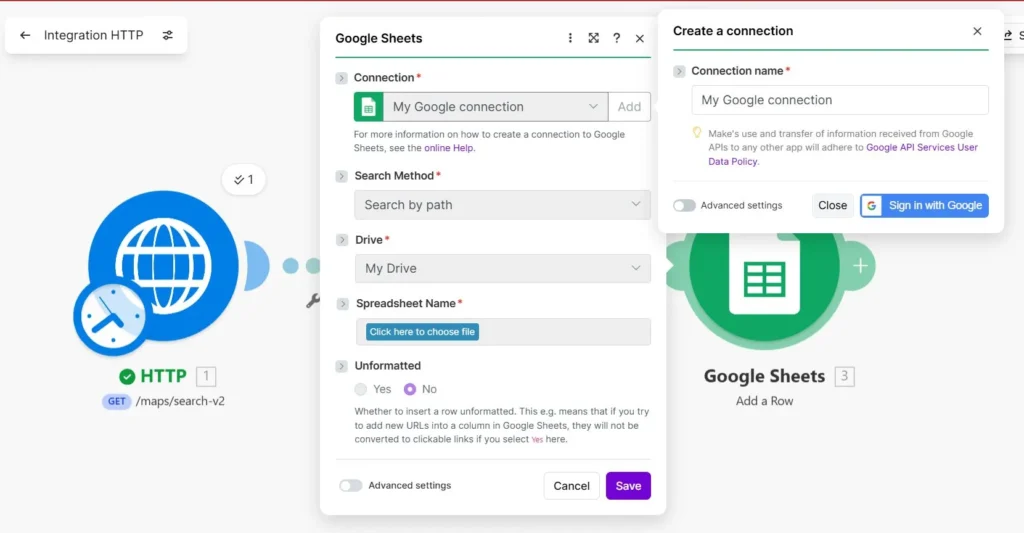Click the Google Sheets module name label
This screenshot has height=533, width=1024.
tap(764, 376)
